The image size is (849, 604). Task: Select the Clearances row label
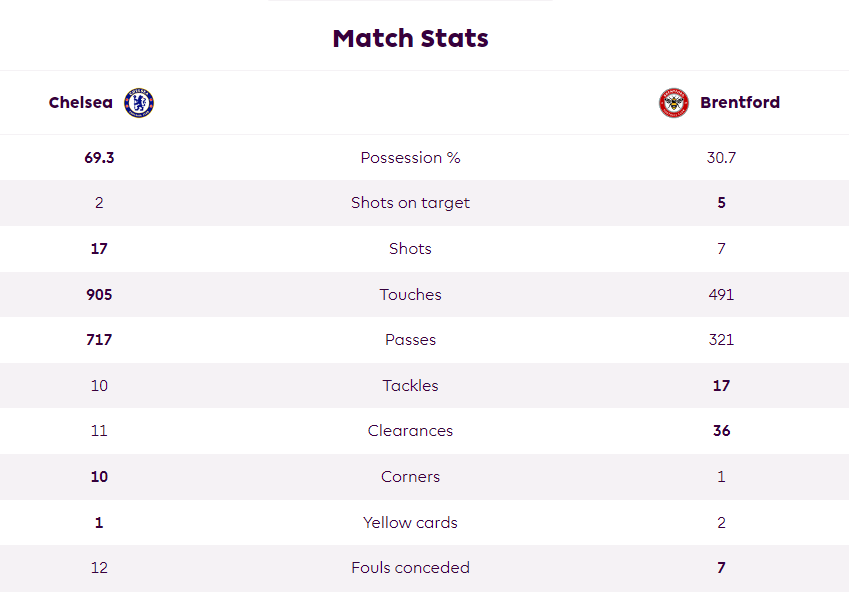(x=410, y=430)
